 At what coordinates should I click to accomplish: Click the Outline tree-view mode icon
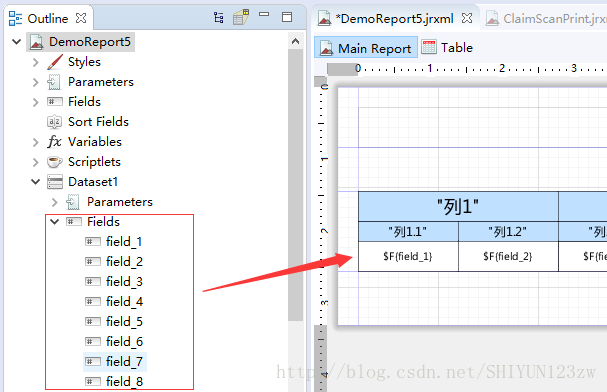219,17
